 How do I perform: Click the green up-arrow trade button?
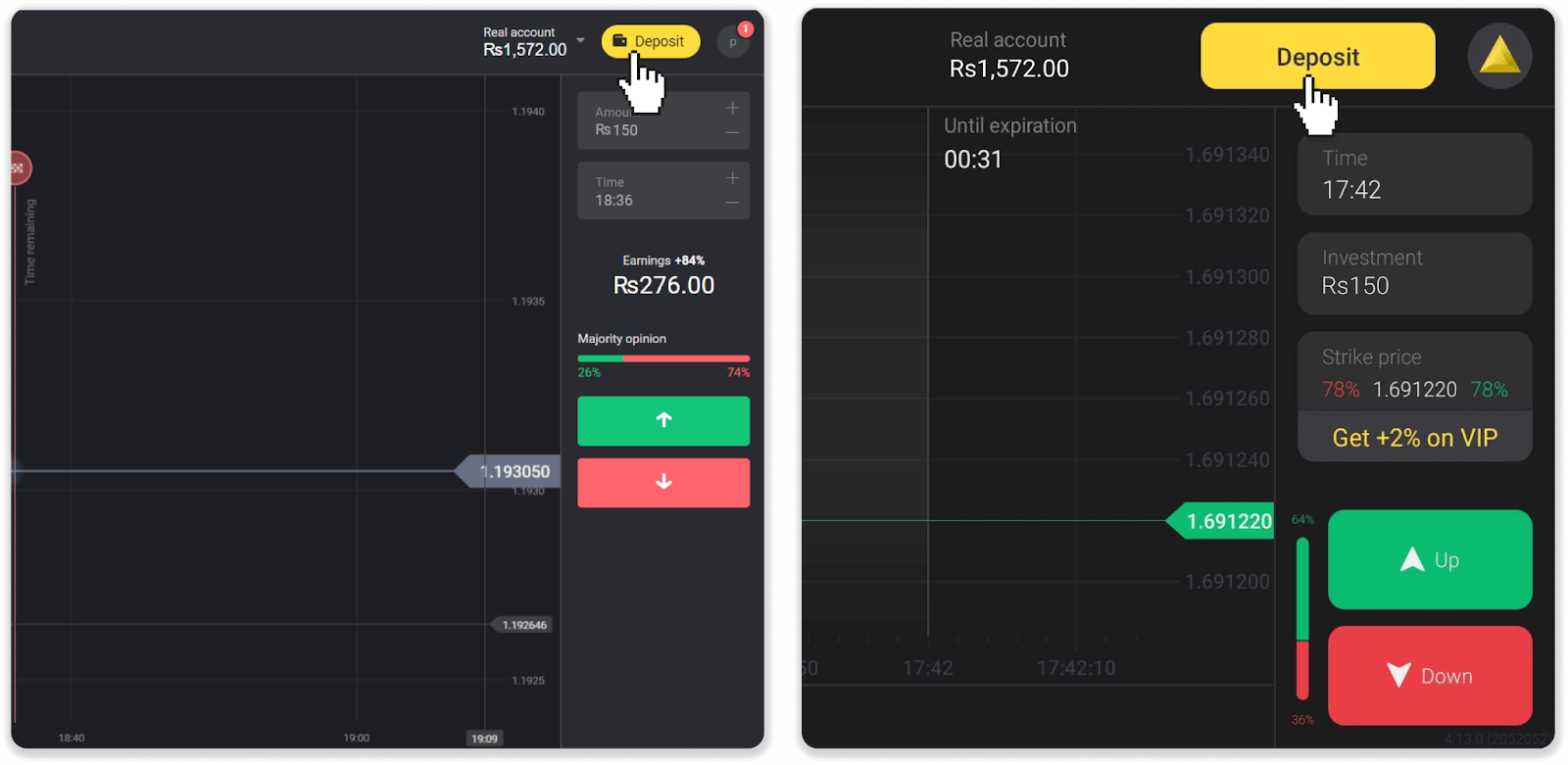point(663,420)
